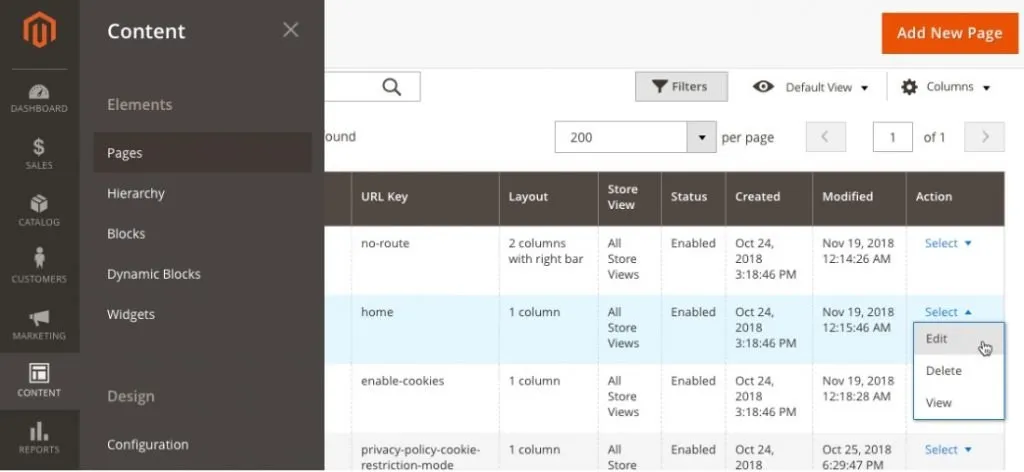Screen dimensions: 1024x472
Task: Expand the Default View dropdown
Action: pyautogui.click(x=826, y=87)
